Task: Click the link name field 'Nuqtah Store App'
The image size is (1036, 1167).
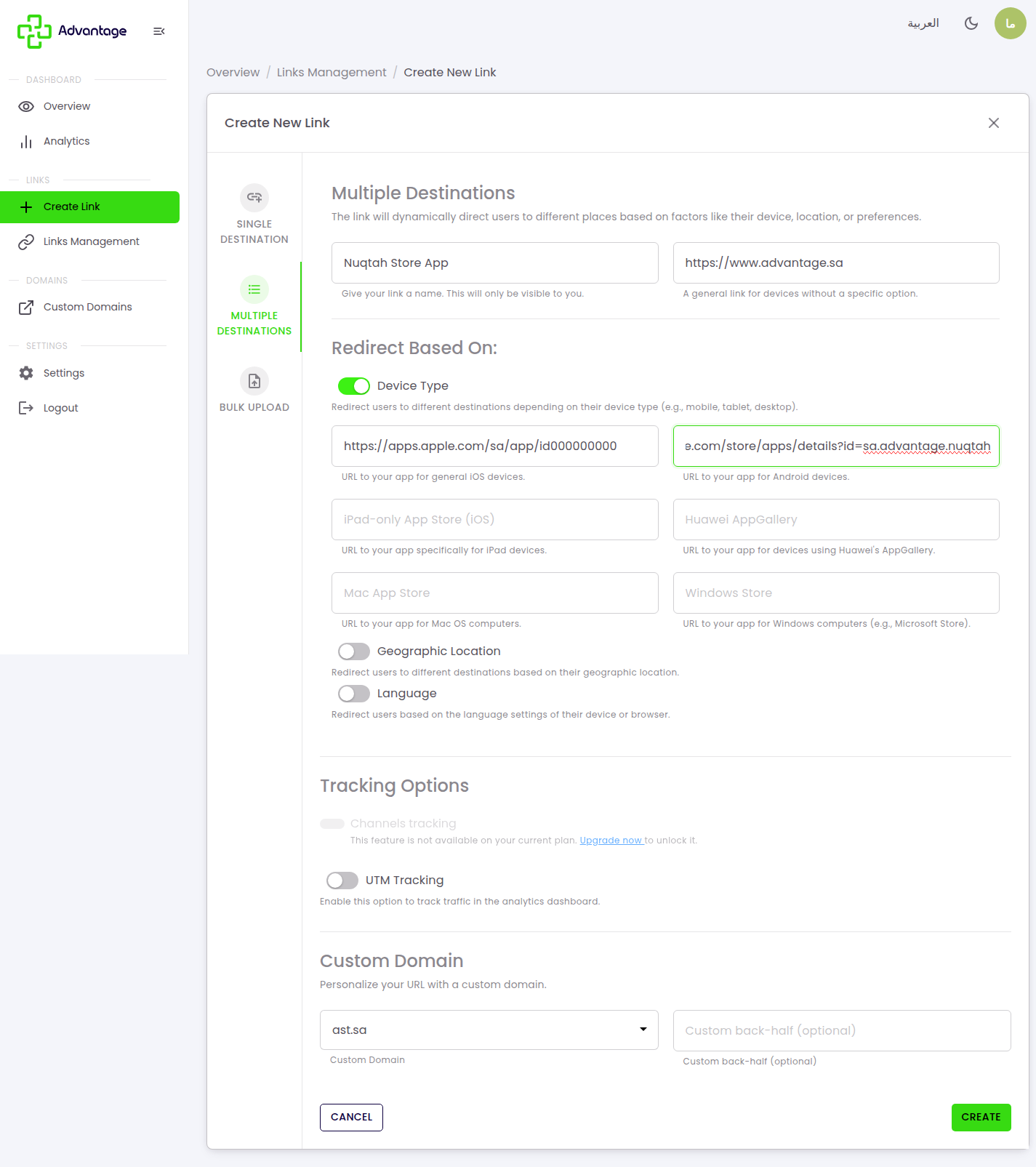Action: (495, 263)
